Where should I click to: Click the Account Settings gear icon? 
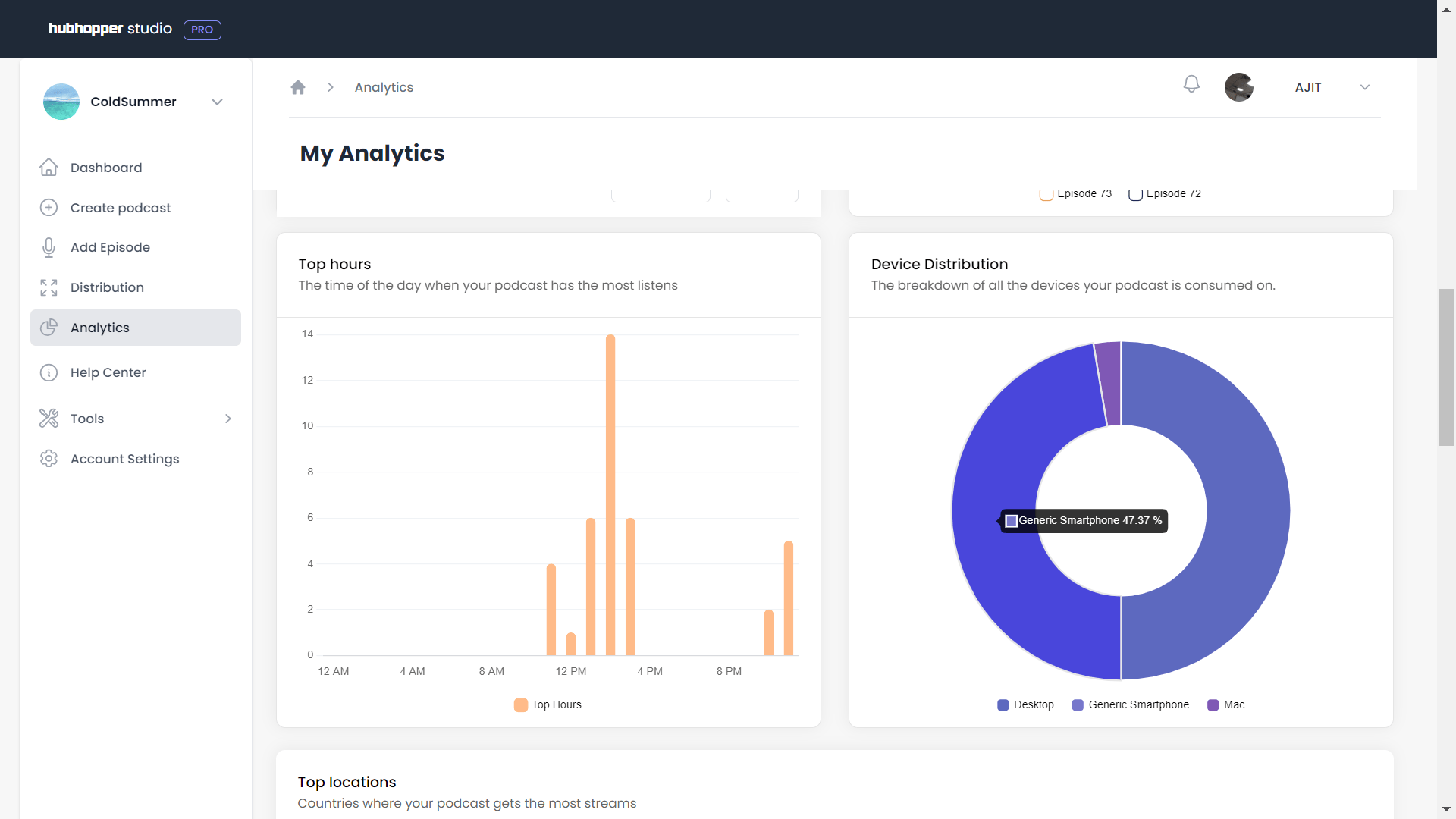[49, 459]
